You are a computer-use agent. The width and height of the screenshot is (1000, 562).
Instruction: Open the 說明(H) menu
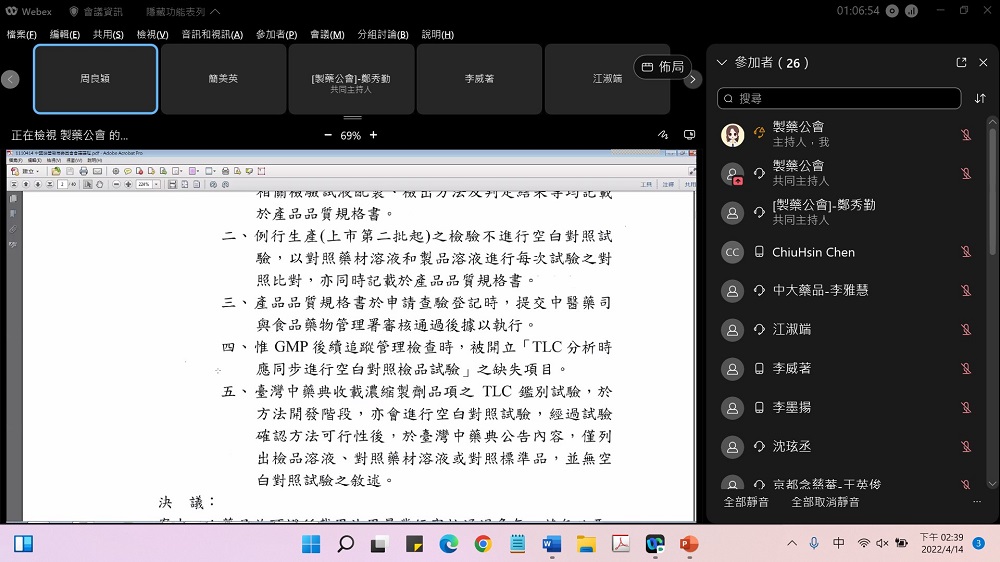coord(438,34)
